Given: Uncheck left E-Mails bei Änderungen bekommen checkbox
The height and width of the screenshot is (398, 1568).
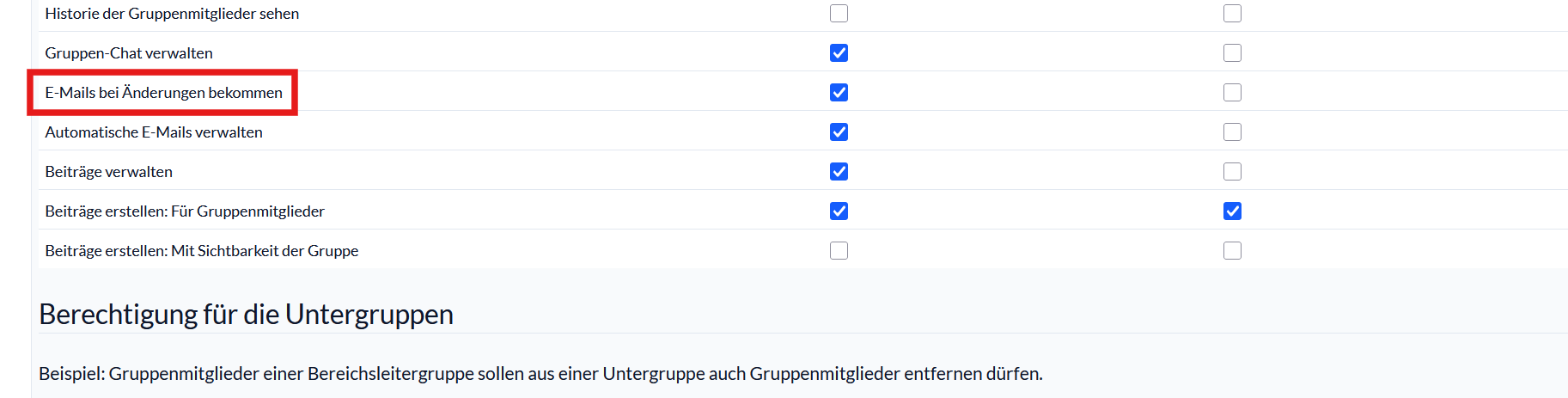Looking at the screenshot, I should [x=839, y=93].
